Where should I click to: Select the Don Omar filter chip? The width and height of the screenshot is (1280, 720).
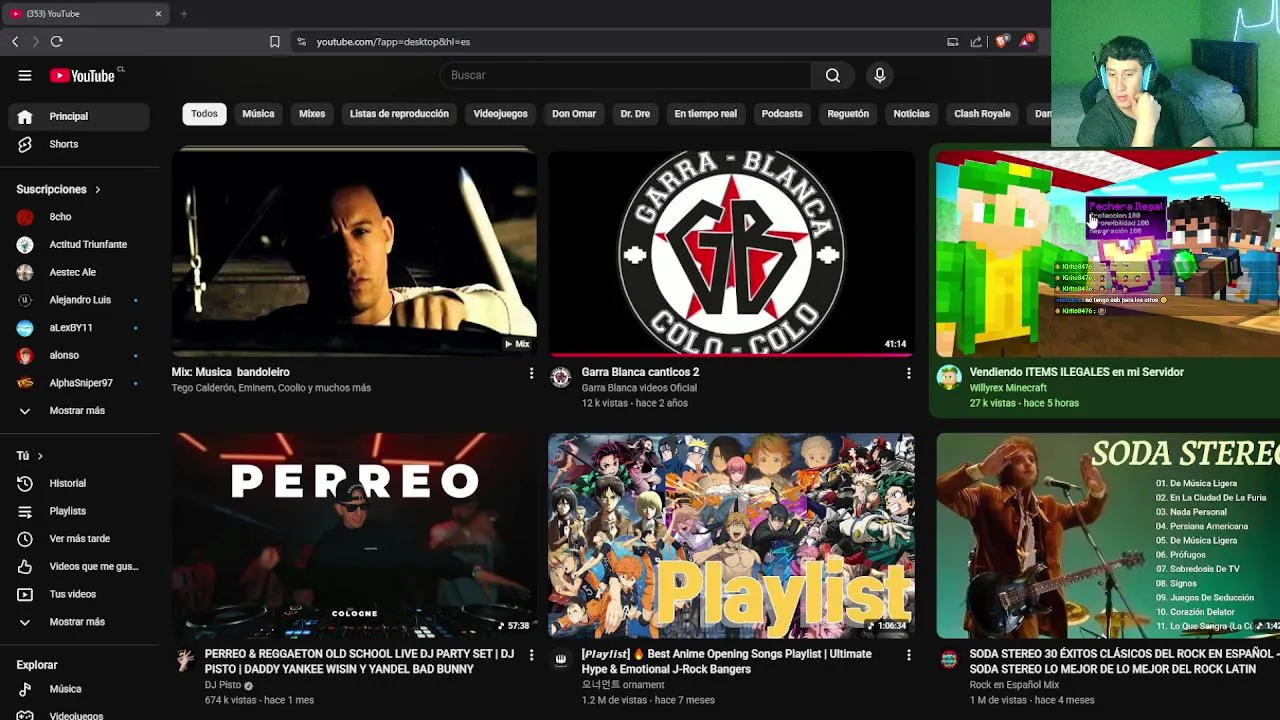[574, 114]
